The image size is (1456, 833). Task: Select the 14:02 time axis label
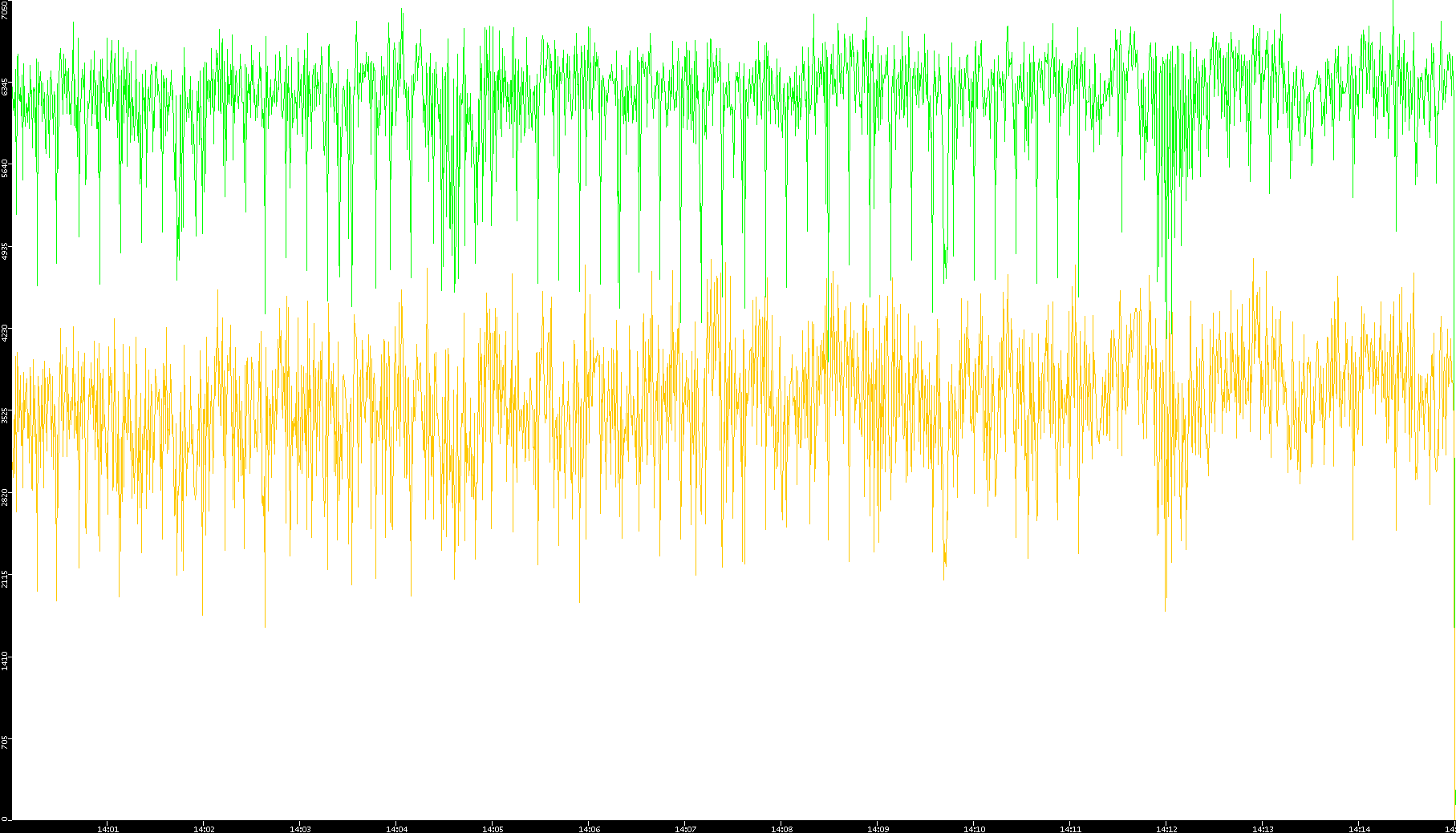[x=204, y=829]
